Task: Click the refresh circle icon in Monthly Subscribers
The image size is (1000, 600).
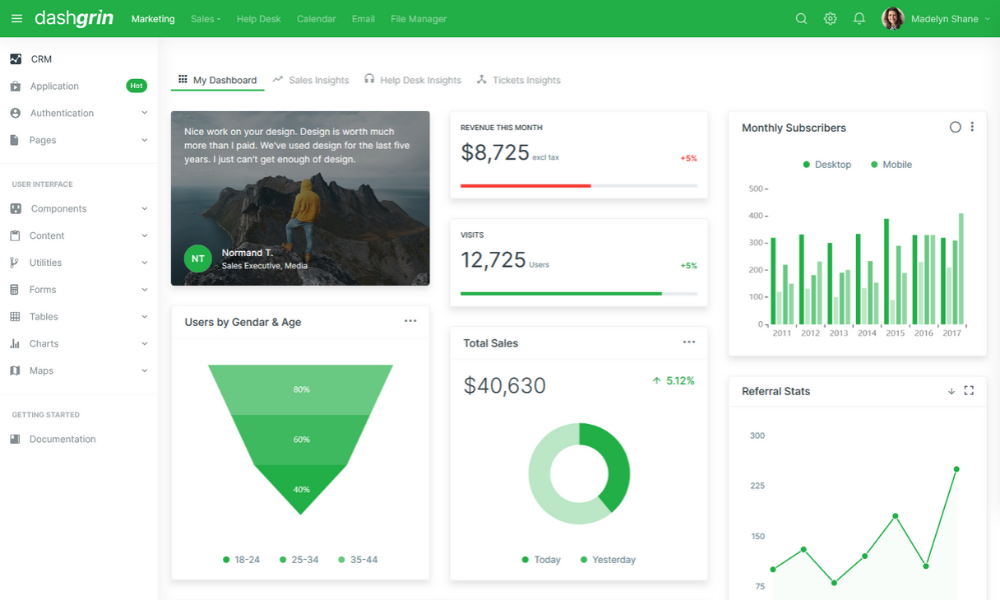Action: (955, 127)
